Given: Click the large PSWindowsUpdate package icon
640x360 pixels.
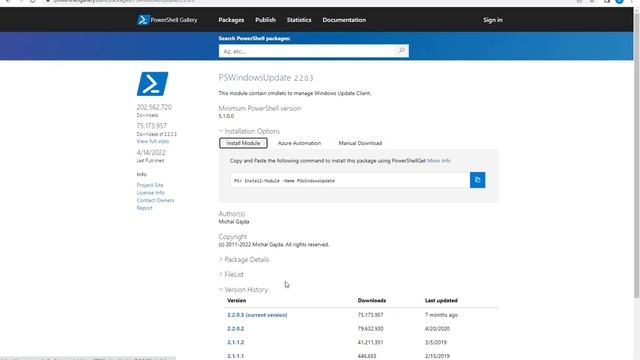Looking at the screenshot, I should 152,84.
